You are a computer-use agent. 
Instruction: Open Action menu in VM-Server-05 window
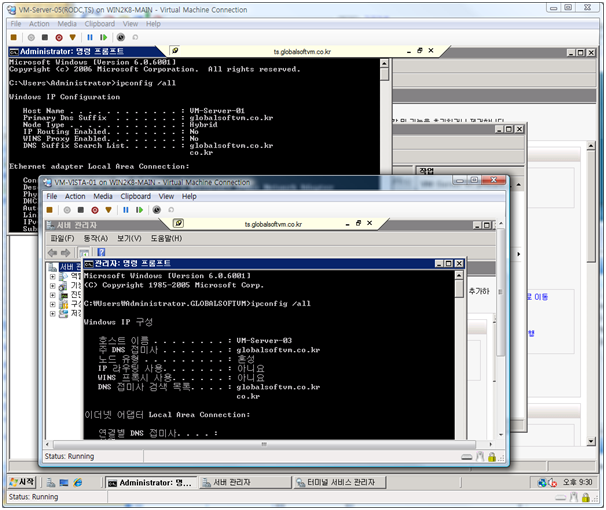point(39,24)
